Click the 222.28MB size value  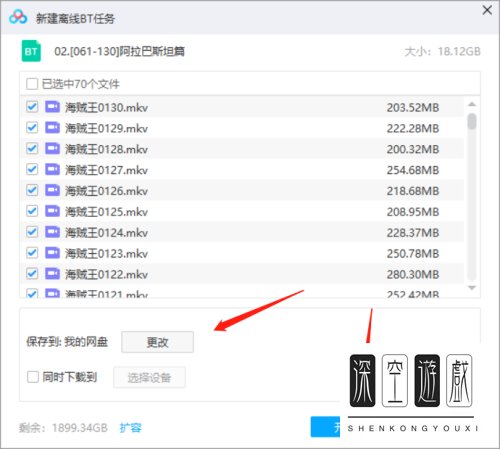(413, 128)
